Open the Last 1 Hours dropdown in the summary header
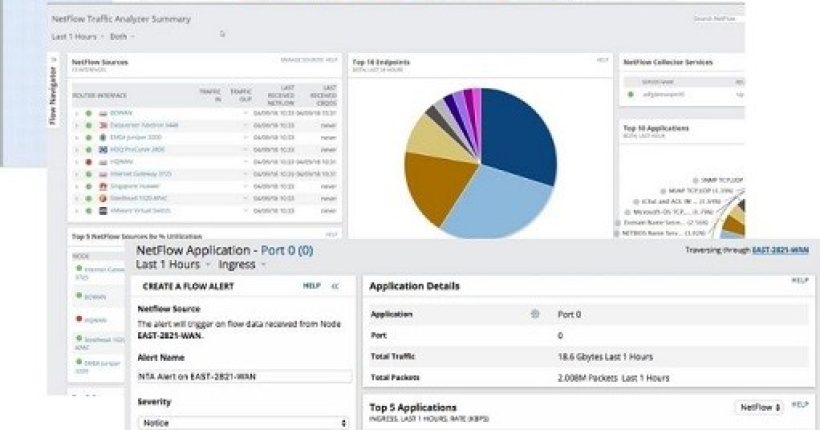The height and width of the screenshot is (430, 820). 78,37
